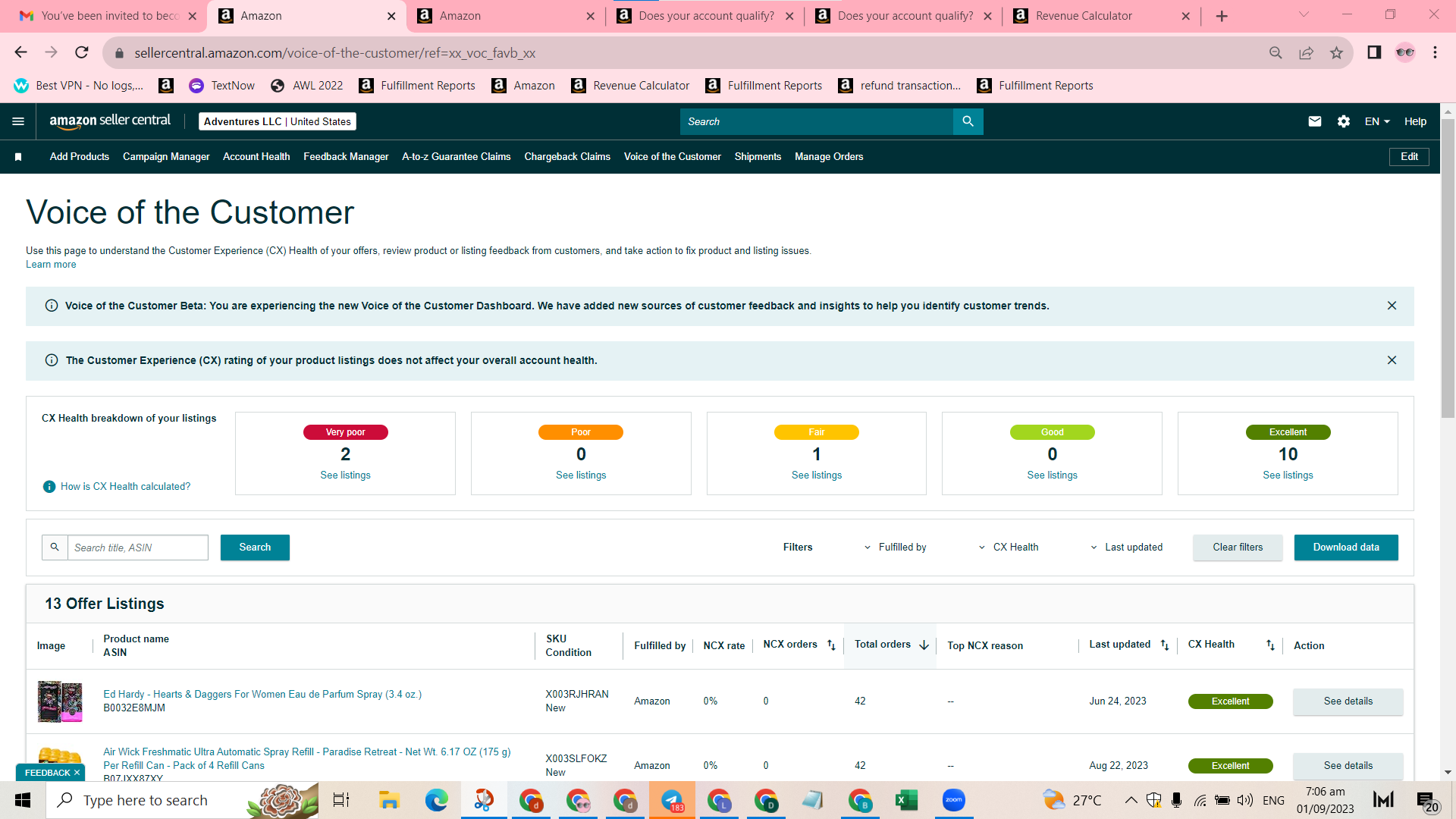Open Chrome three-dot menu

[x=1435, y=52]
